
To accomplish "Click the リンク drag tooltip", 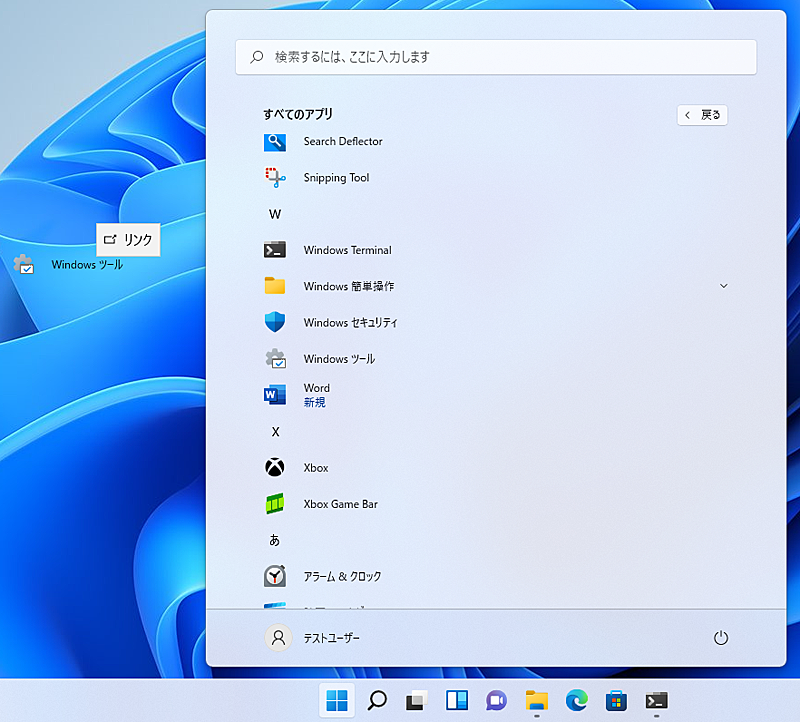I will pos(128,239).
